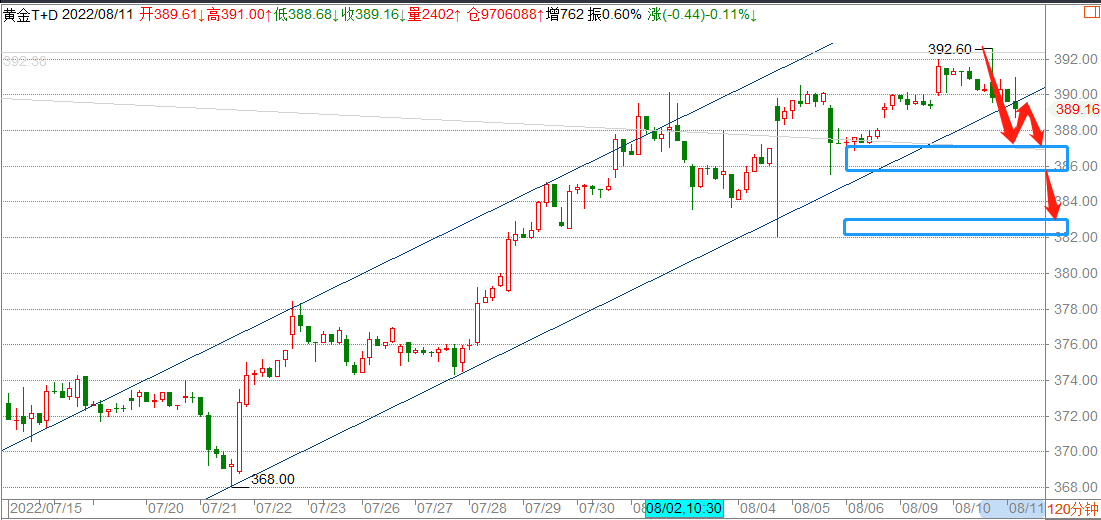The width and height of the screenshot is (1101, 520).
Task: Click the 08/09 date on time axis
Action: [918, 507]
